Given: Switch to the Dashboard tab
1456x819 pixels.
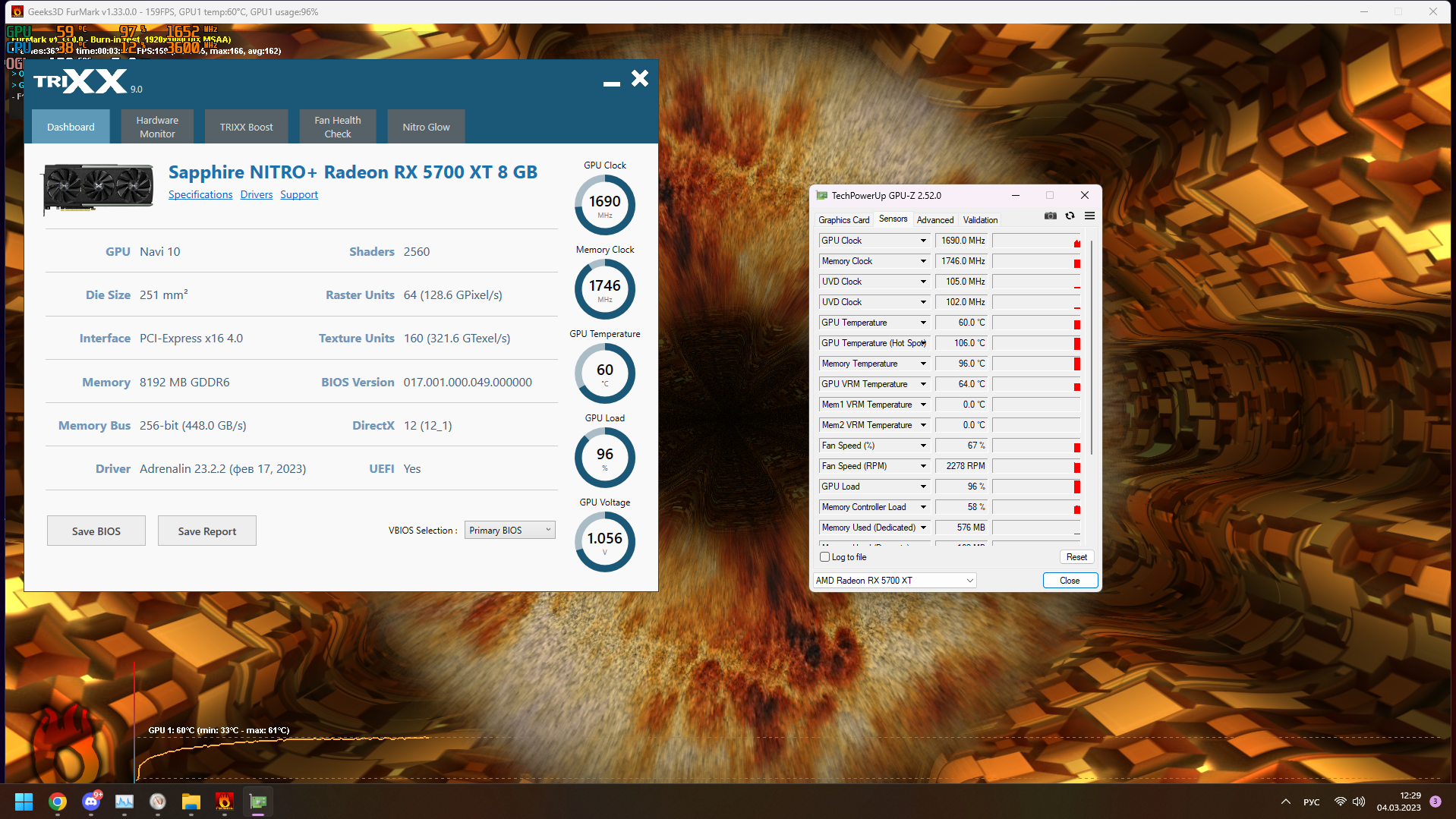Looking at the screenshot, I should [x=71, y=127].
